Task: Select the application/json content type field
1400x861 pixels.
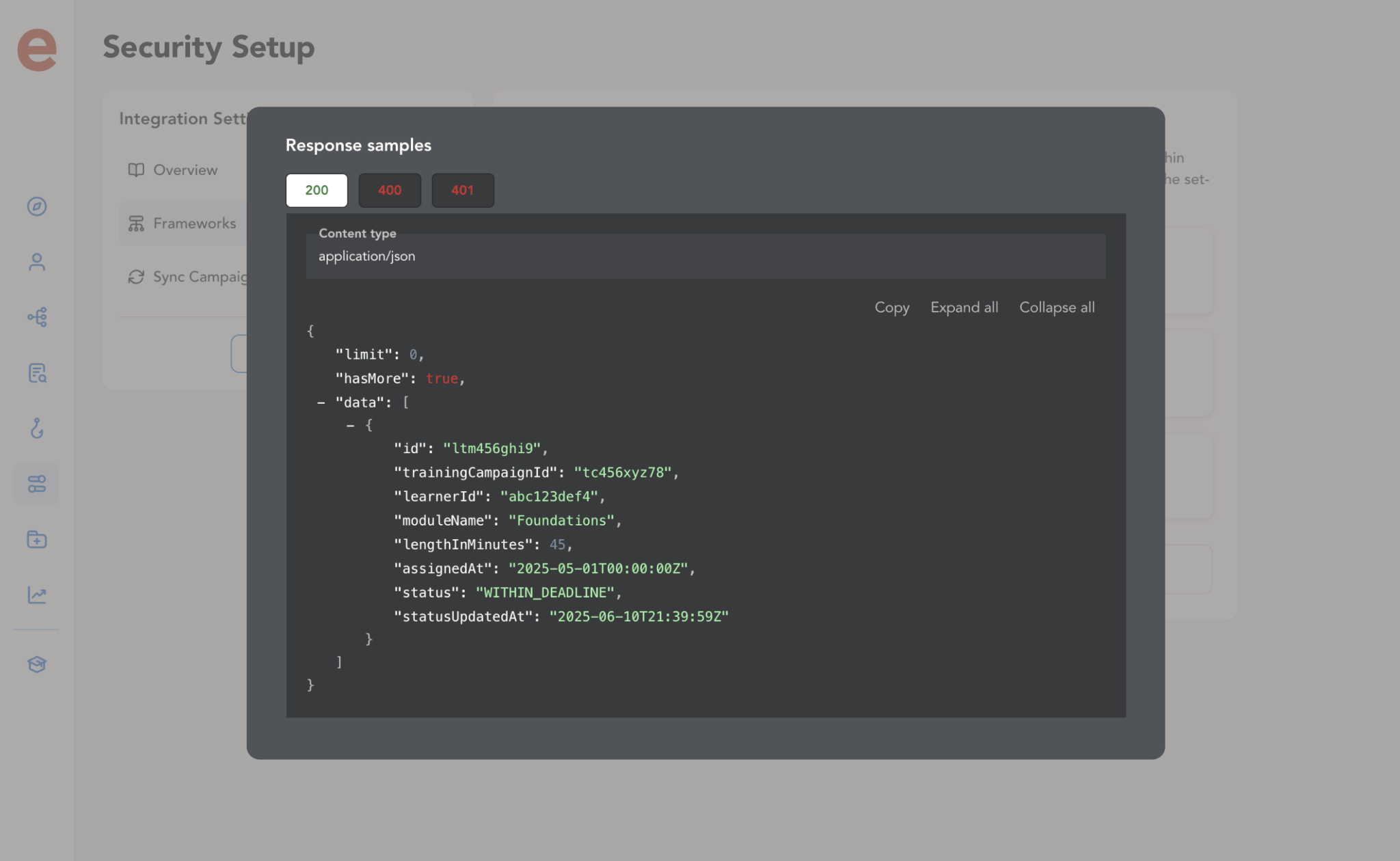Action: pyautogui.click(x=705, y=256)
